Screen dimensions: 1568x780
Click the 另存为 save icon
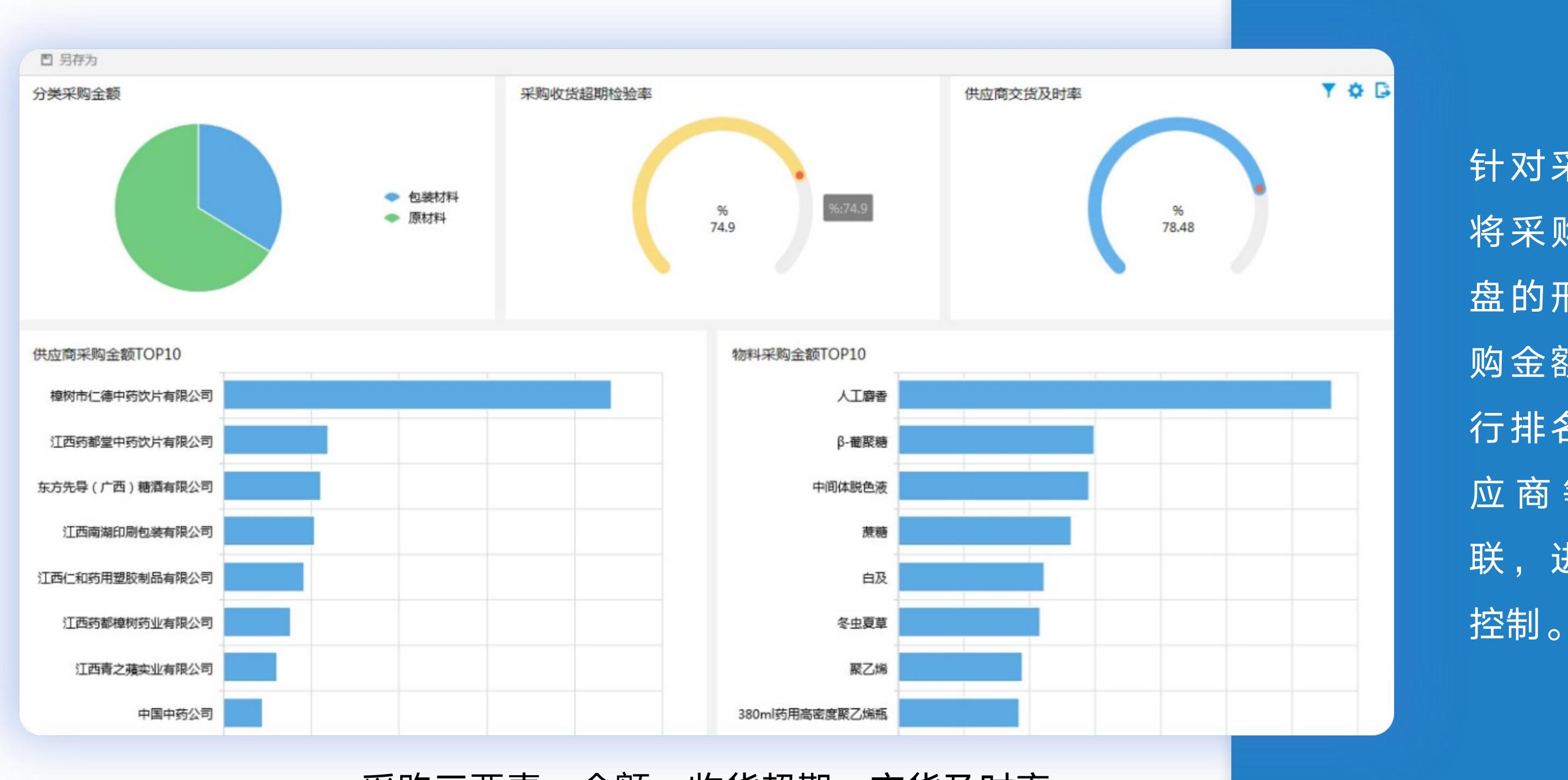(x=47, y=60)
